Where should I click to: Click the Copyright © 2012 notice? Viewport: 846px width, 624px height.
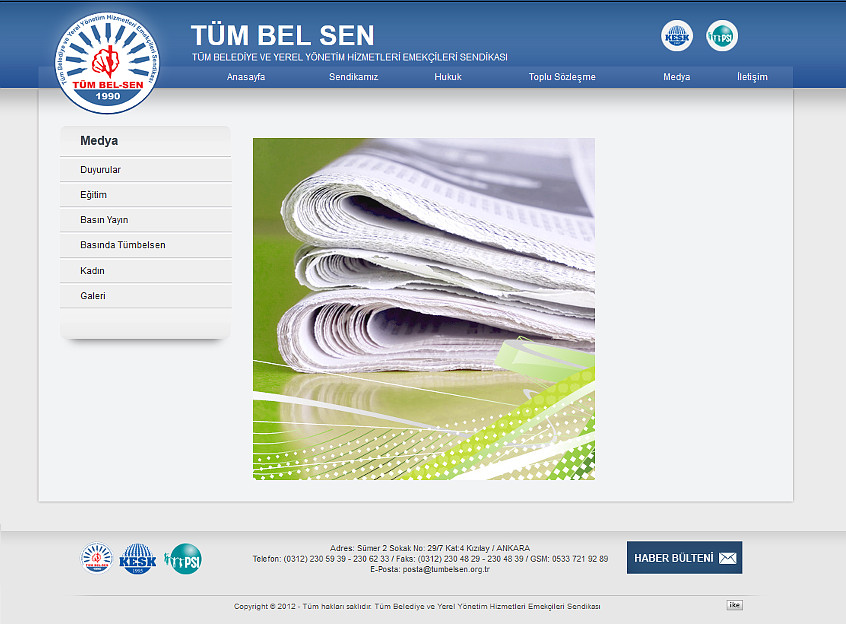click(x=417, y=606)
